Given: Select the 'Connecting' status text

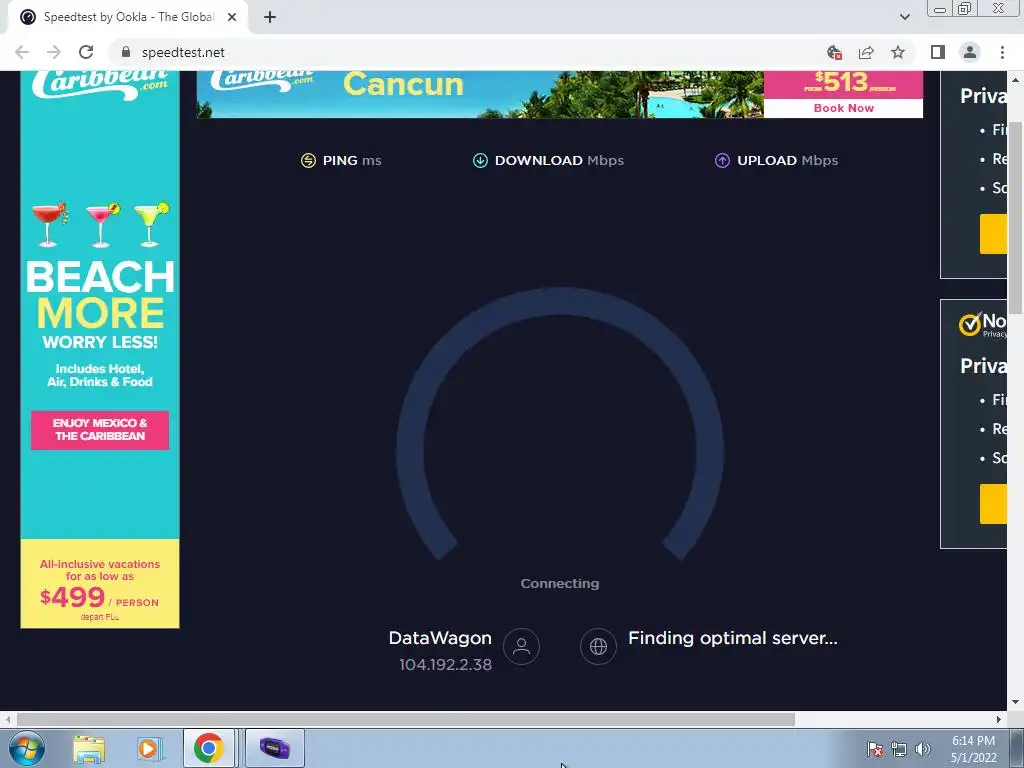Looking at the screenshot, I should (x=560, y=584).
